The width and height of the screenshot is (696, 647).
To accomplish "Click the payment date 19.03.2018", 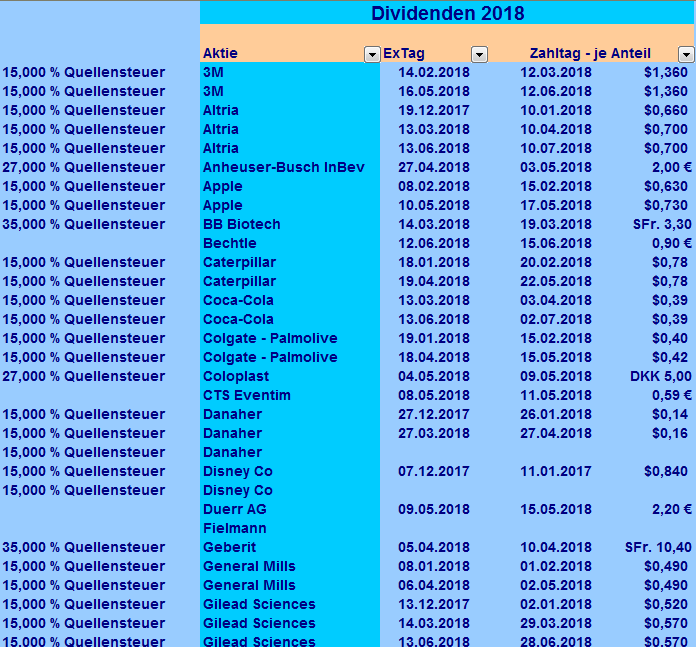I will 556,224.
